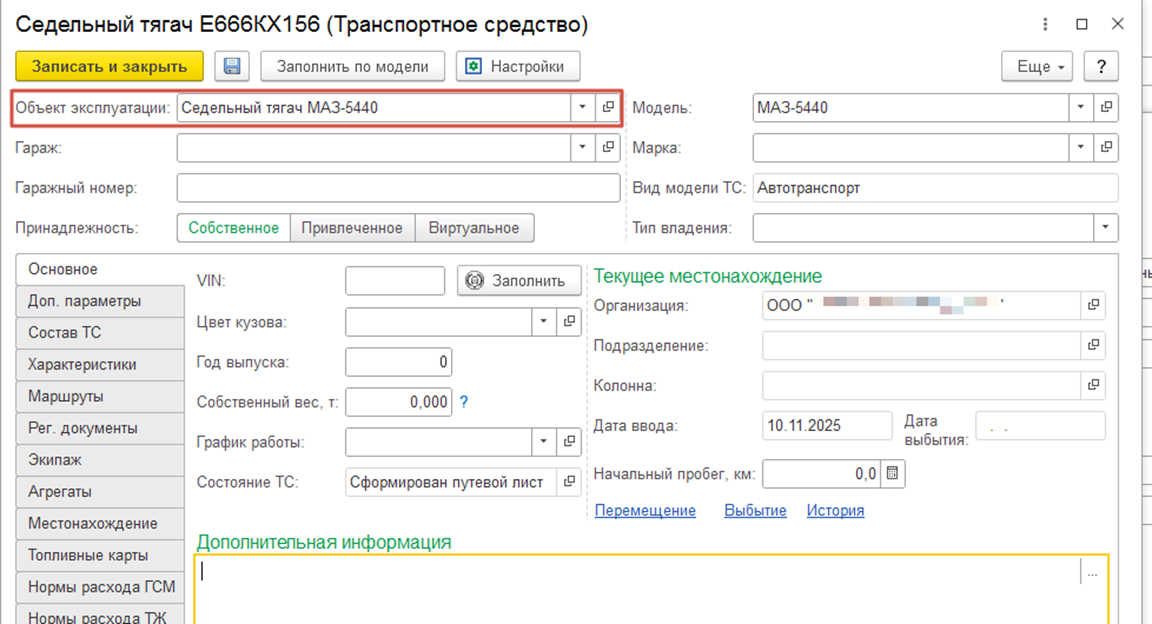Expand the Гараж dropdown list
This screenshot has width=1152, height=624.
(582, 147)
